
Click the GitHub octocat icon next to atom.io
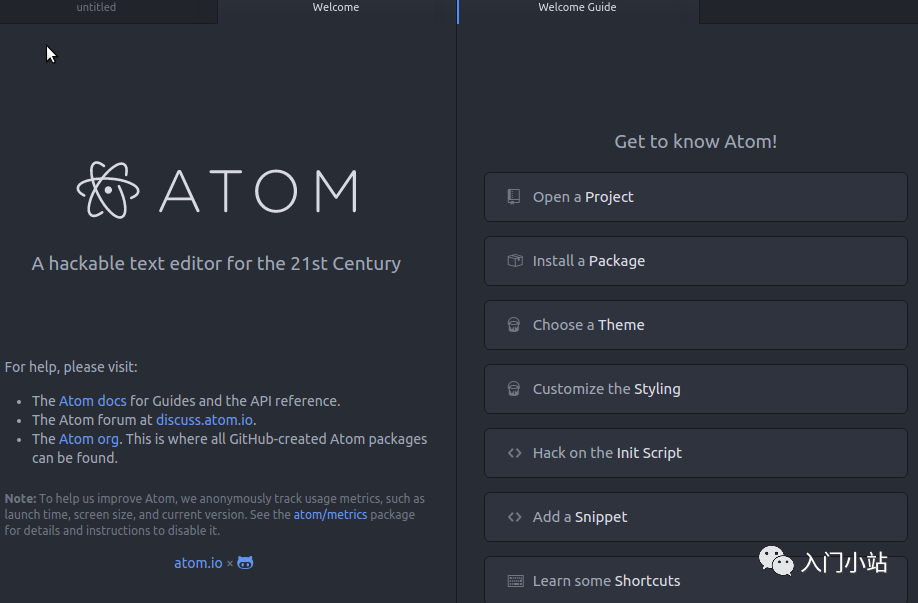click(x=245, y=563)
